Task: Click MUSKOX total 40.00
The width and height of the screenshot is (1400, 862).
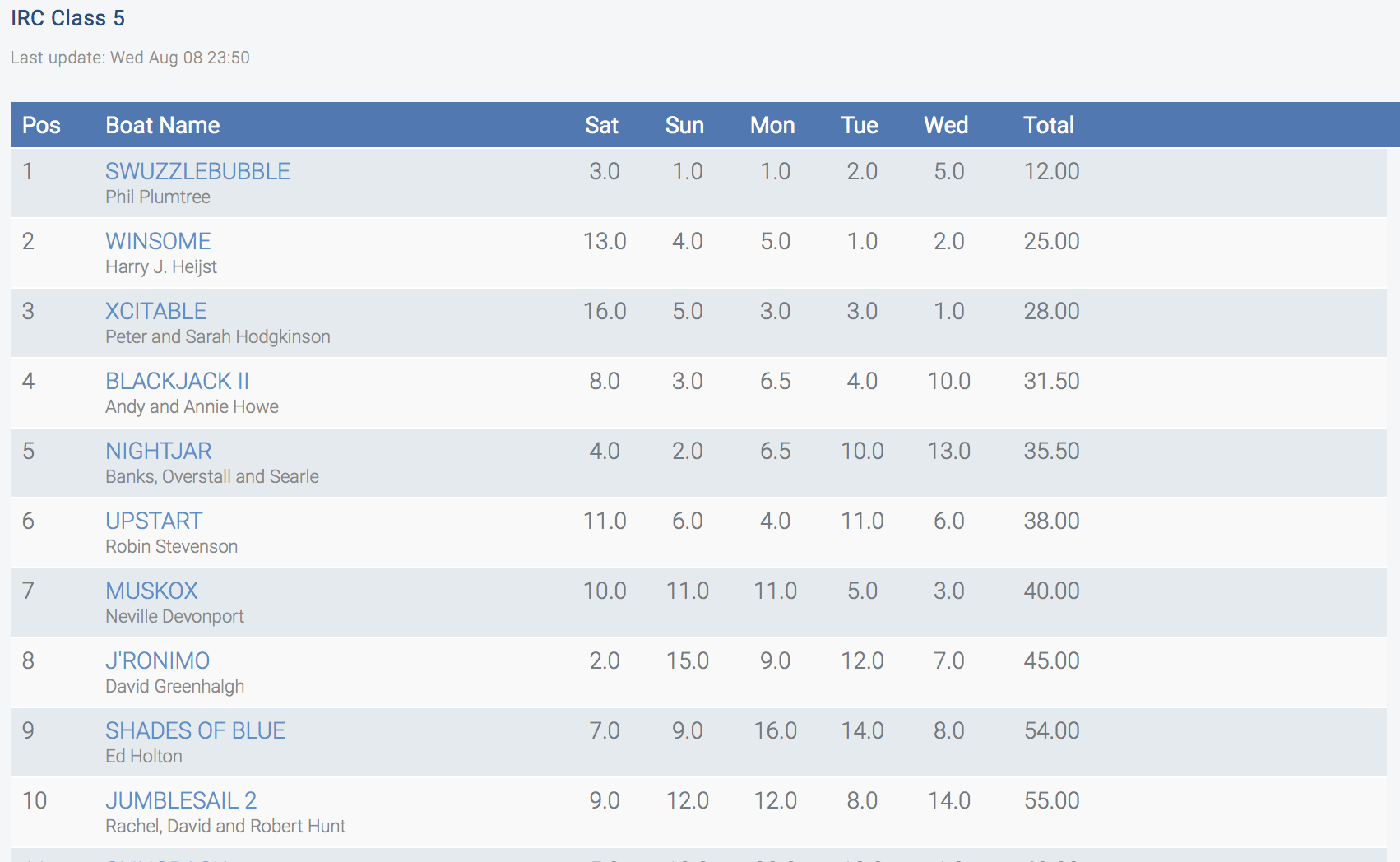Action: (x=1051, y=591)
